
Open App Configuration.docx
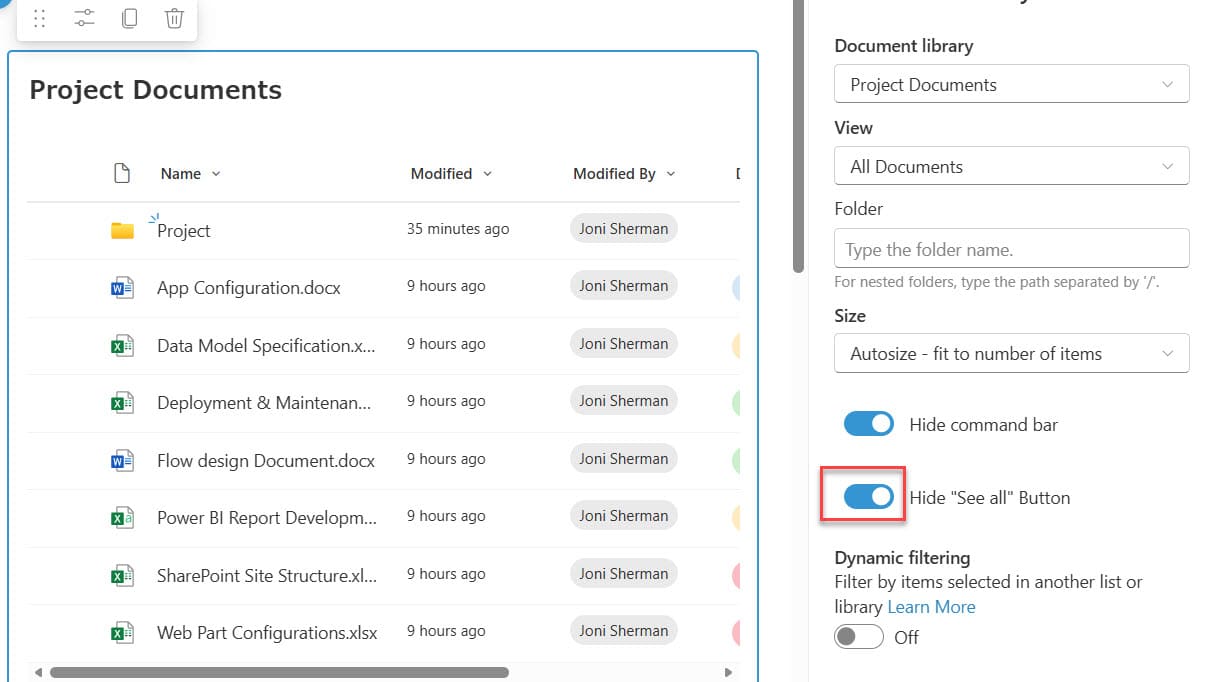tap(249, 288)
